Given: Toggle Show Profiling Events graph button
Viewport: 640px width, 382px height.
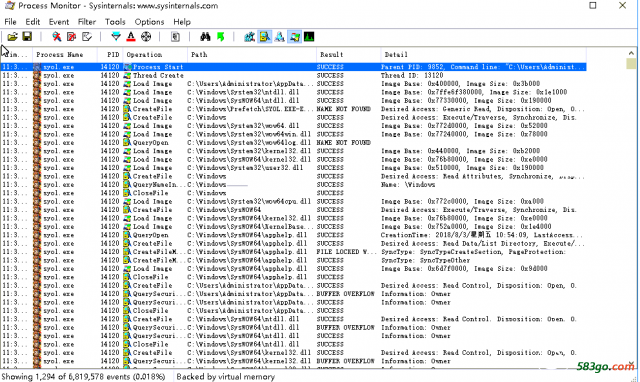Looking at the screenshot, I should (309, 37).
